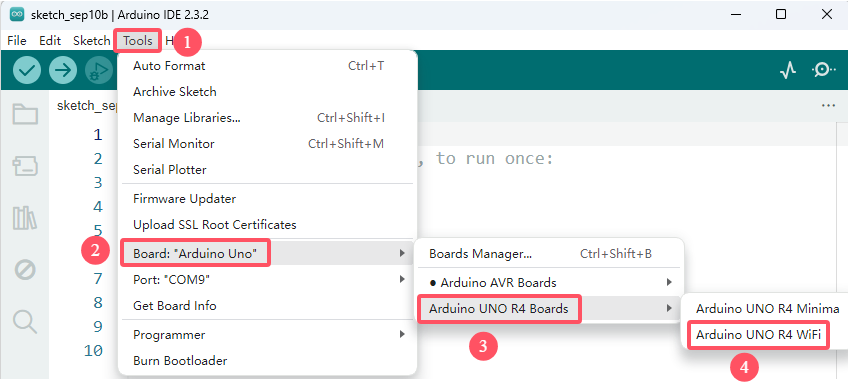This screenshot has height=382, width=848.
Task: Select Serial Plotter menu entry
Action: tap(267, 170)
